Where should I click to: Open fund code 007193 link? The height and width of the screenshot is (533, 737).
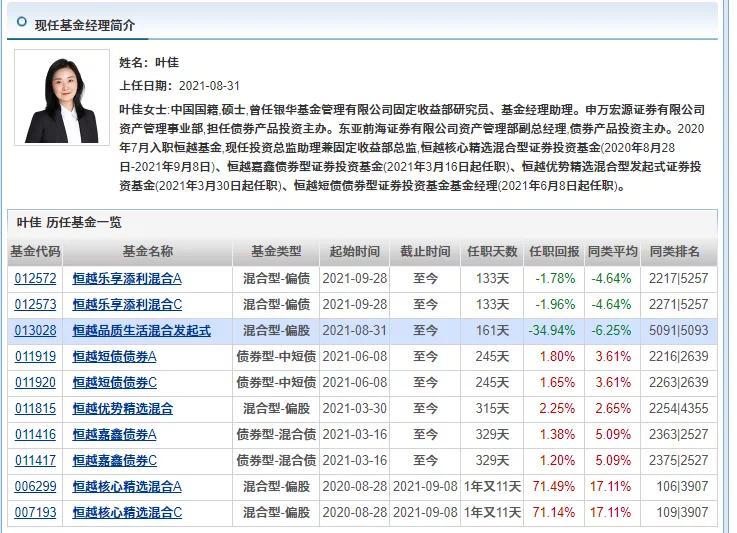[35, 512]
